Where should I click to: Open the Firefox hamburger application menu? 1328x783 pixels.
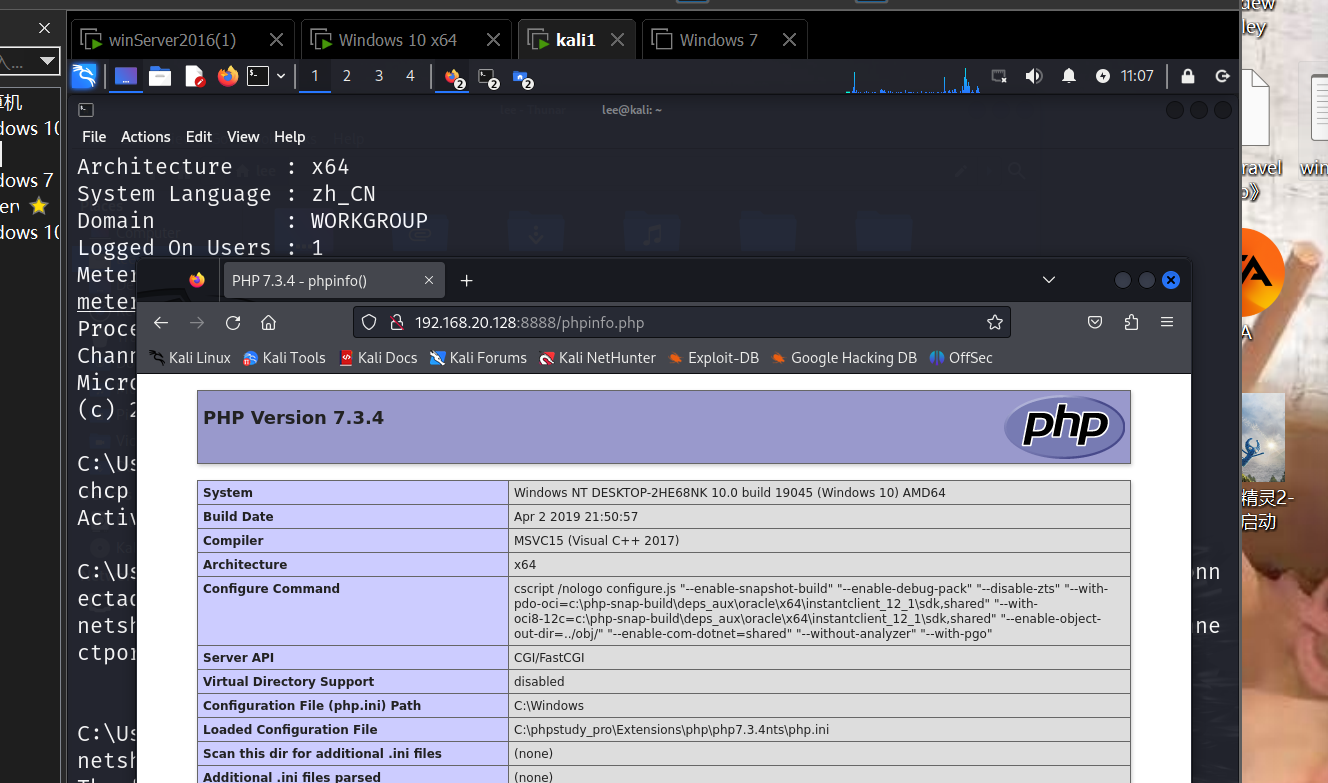tap(1167, 322)
